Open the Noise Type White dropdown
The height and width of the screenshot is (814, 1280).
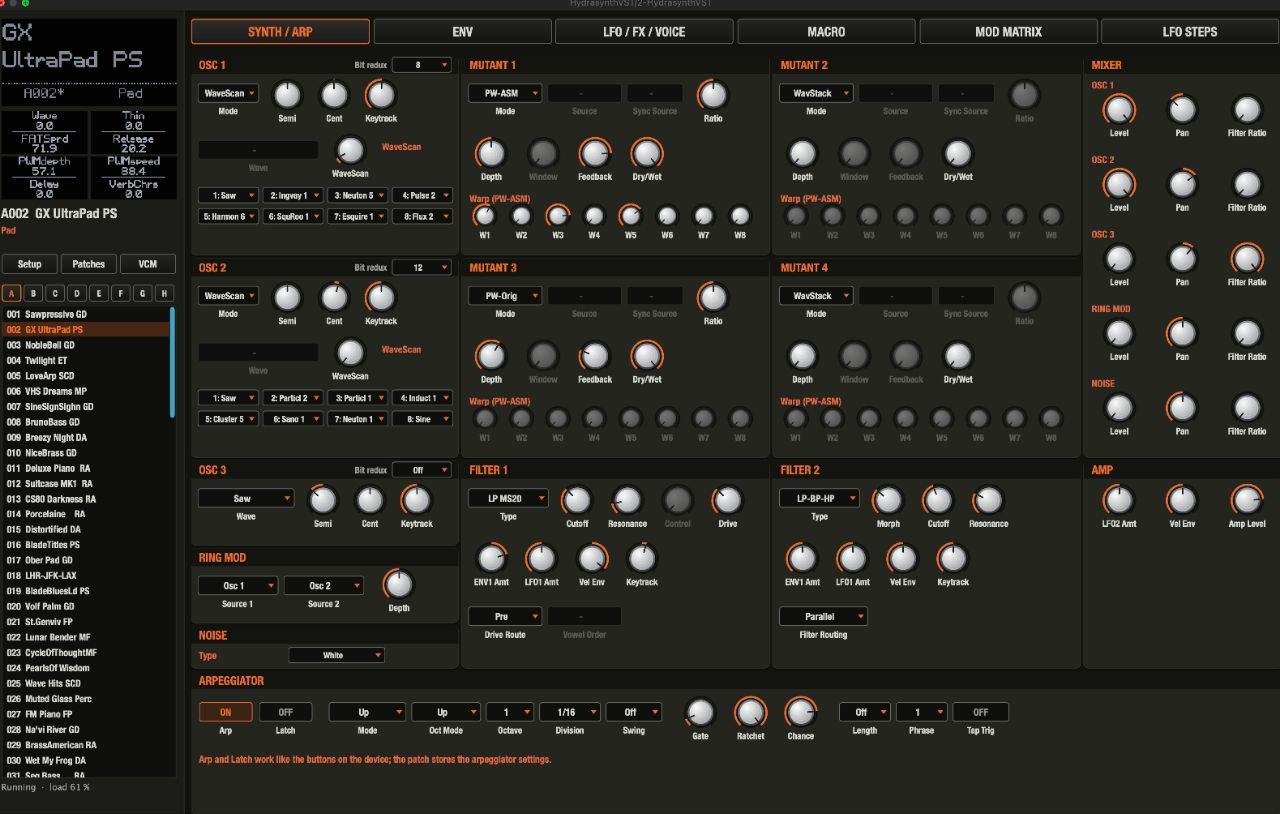[x=336, y=655]
